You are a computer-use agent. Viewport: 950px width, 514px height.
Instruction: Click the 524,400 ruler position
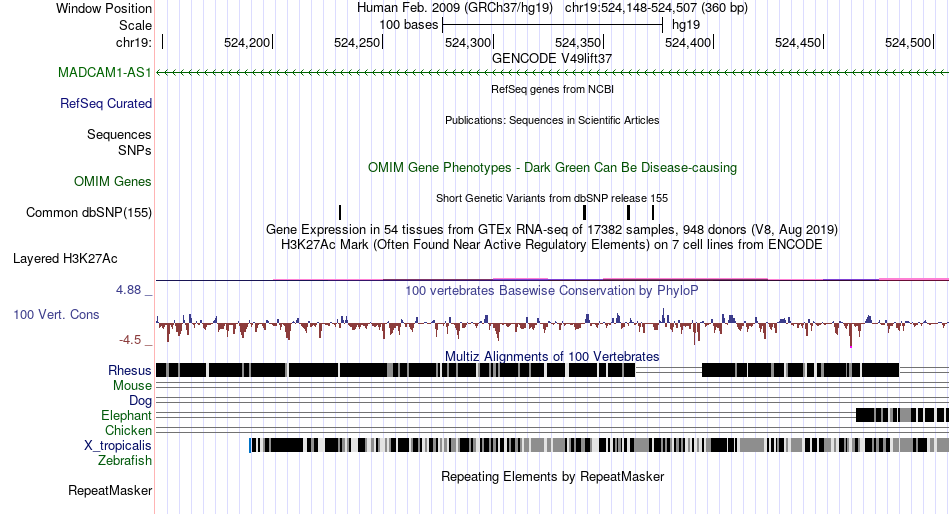coord(688,42)
